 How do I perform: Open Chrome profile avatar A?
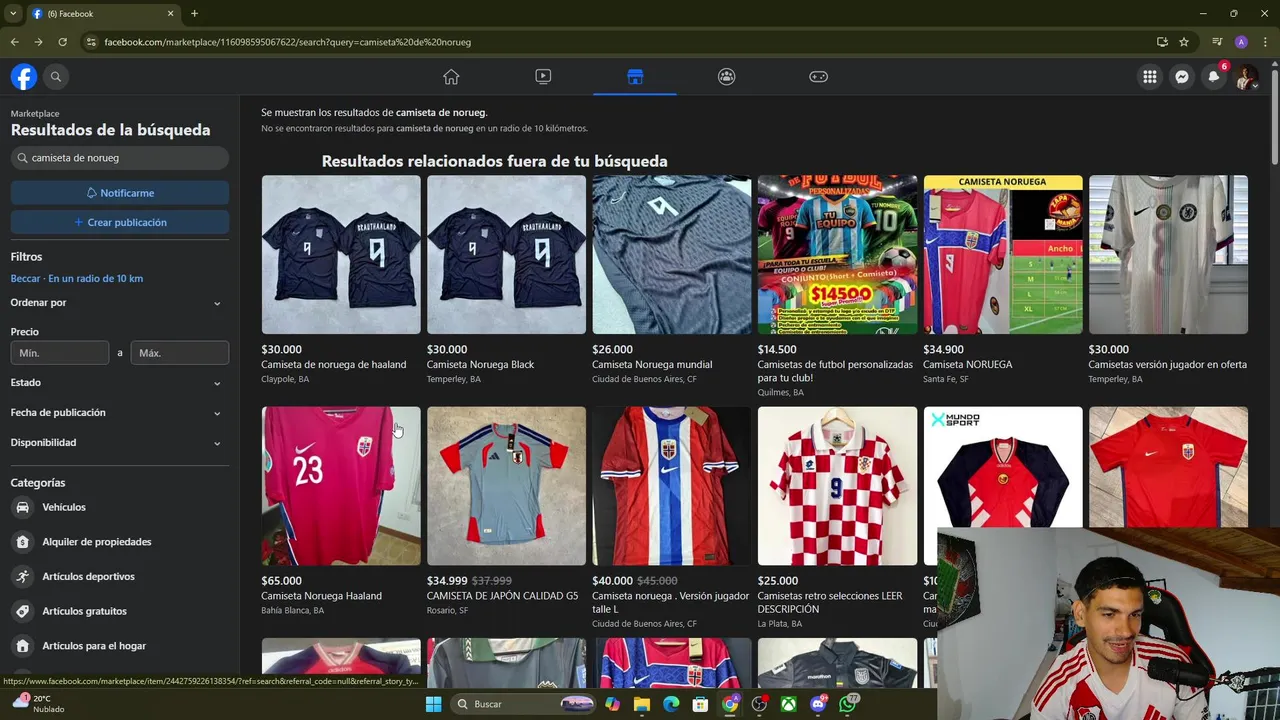1241,42
